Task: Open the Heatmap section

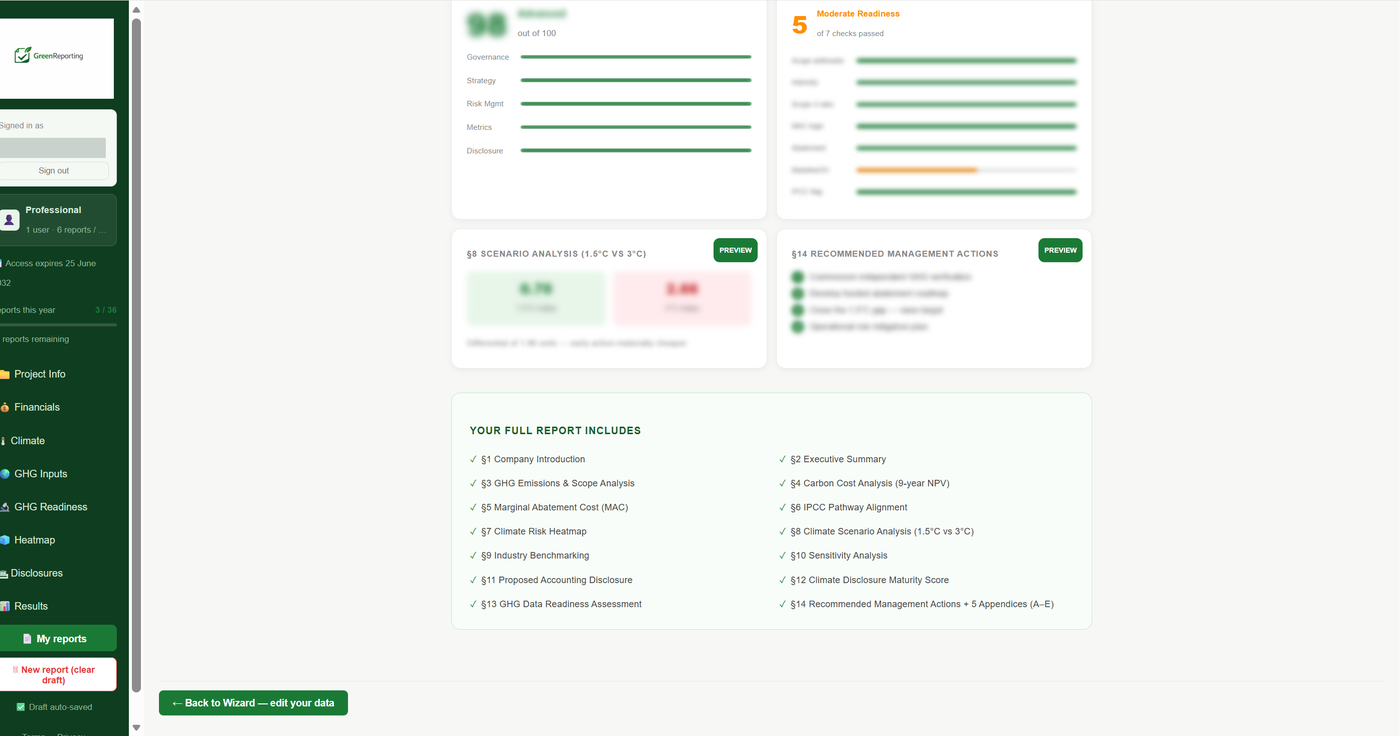Action: coord(34,540)
